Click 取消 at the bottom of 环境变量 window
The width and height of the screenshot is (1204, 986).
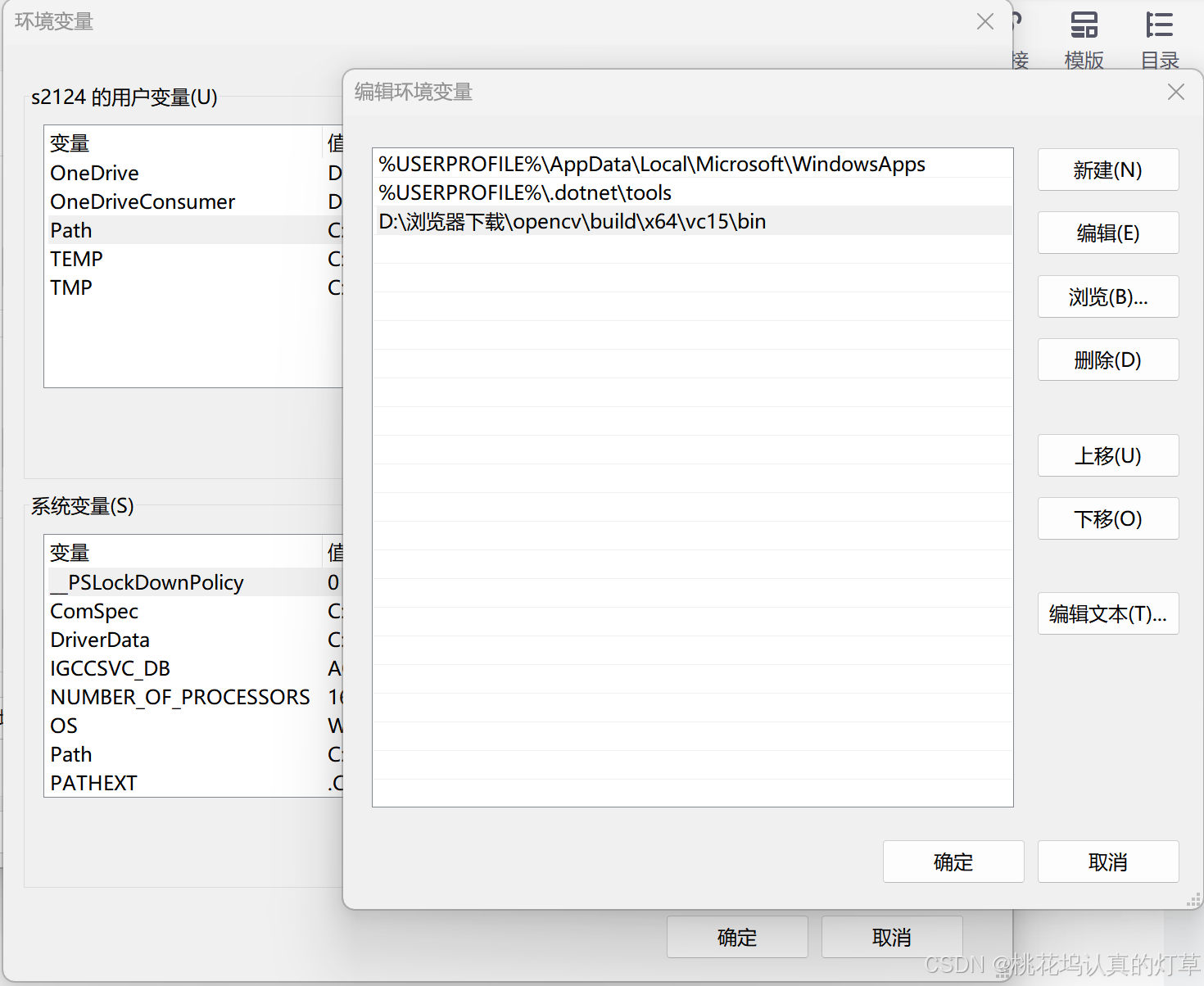(x=891, y=937)
